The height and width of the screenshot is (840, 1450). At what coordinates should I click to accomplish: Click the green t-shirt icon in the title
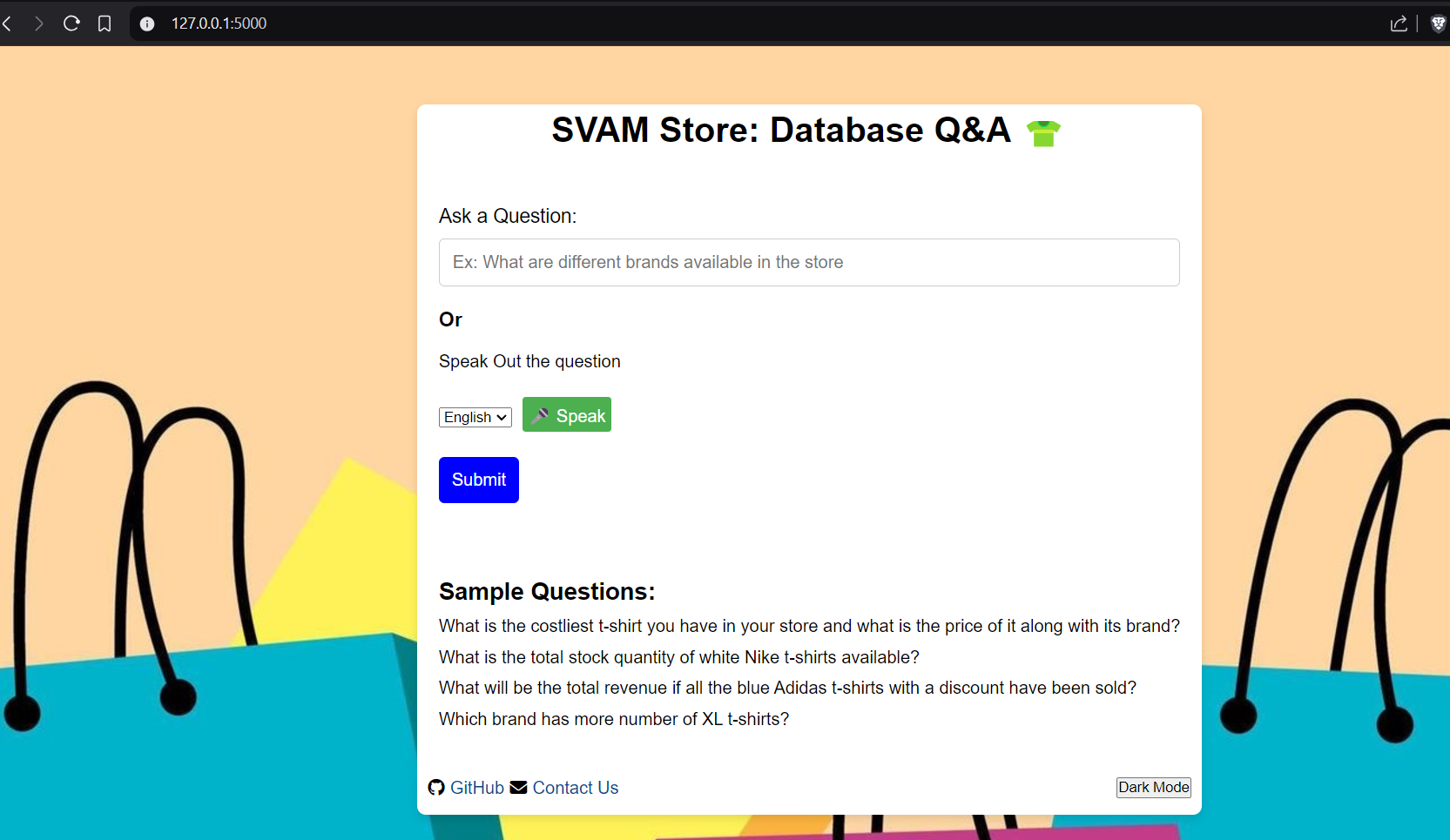tap(1042, 133)
